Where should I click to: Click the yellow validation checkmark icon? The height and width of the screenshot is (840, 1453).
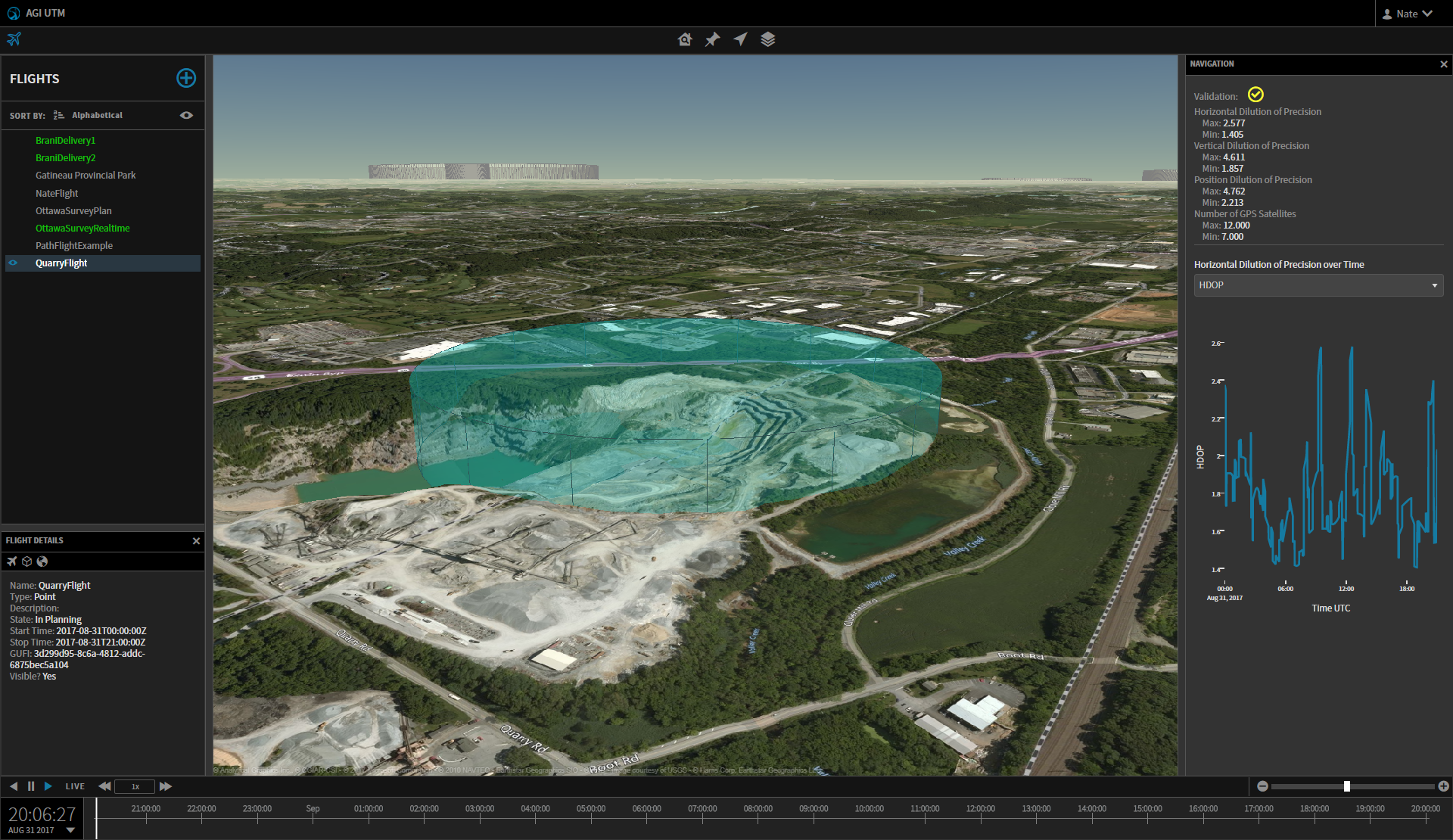1255,95
